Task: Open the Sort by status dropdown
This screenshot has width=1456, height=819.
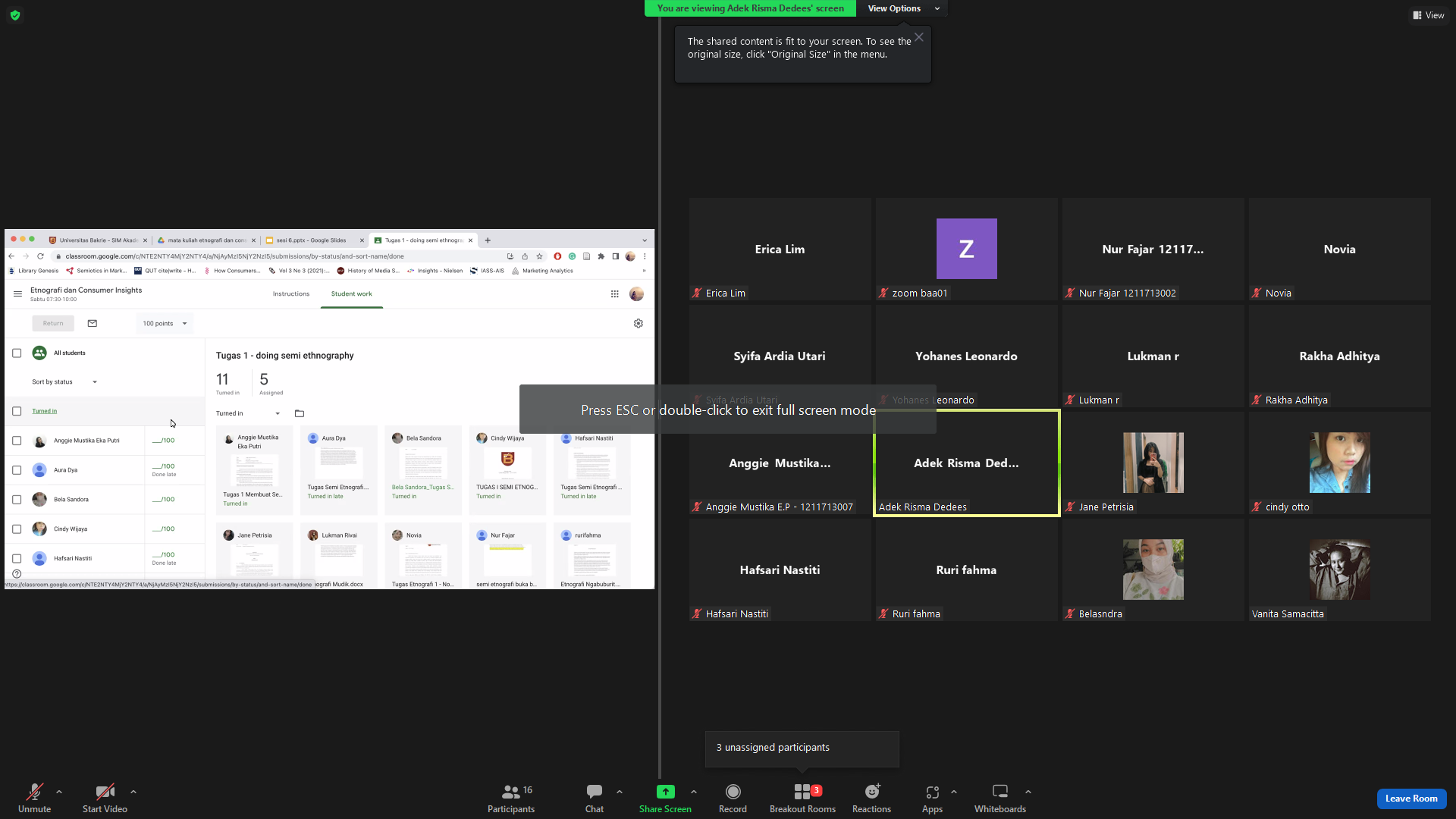Action: 64,382
